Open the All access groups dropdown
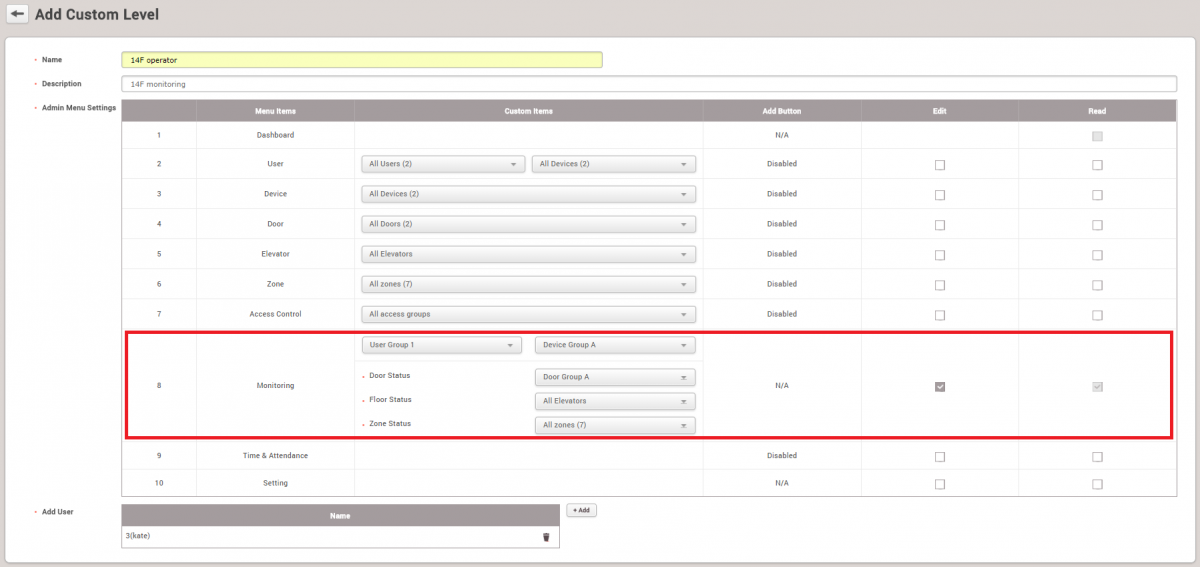1200x567 pixels. tap(528, 314)
